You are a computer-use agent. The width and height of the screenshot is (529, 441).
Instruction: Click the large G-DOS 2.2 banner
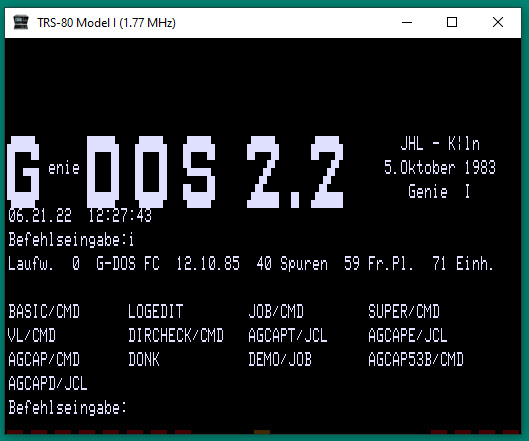coord(175,172)
